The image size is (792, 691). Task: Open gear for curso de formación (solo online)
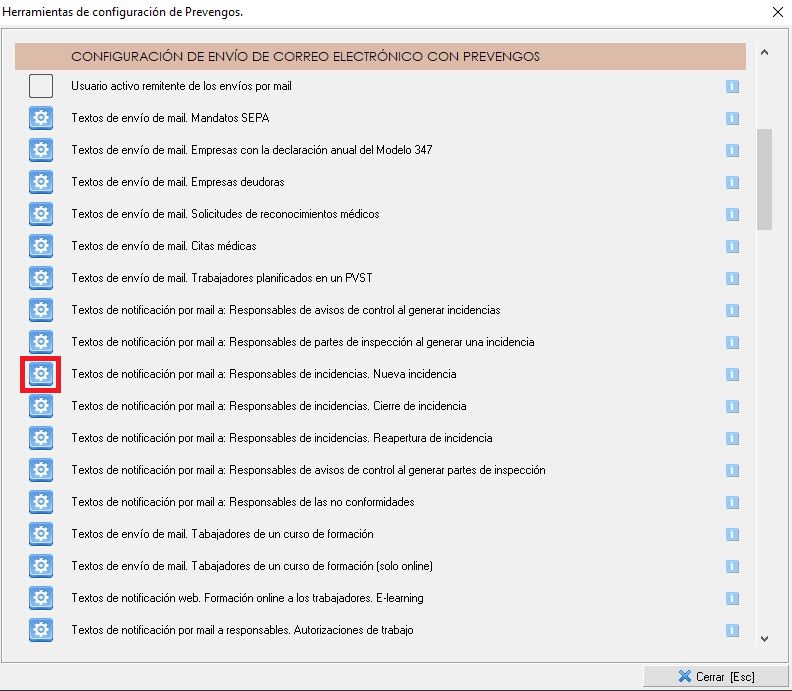pyautogui.click(x=41, y=566)
